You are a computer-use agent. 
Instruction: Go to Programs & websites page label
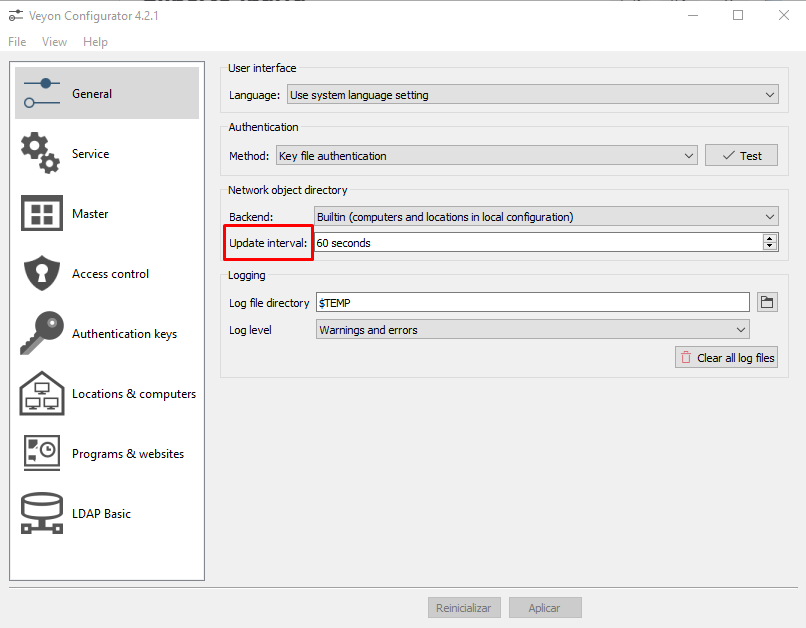128,454
